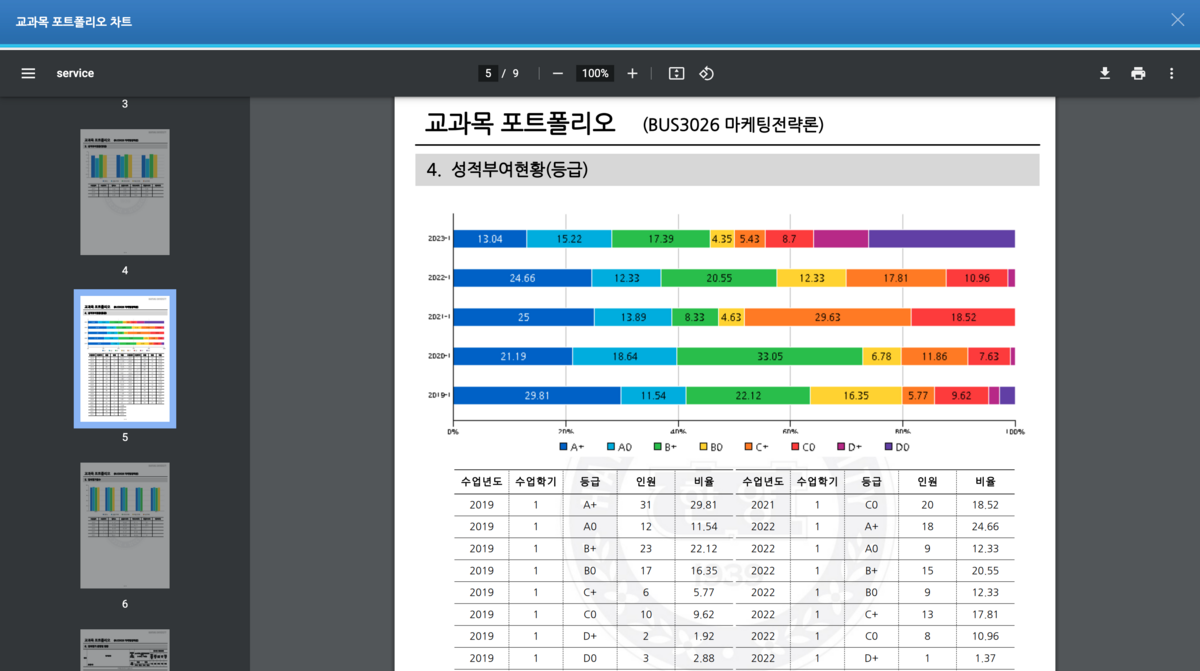The height and width of the screenshot is (671, 1200).
Task: Rotate the document counterclockwise
Action: point(706,73)
